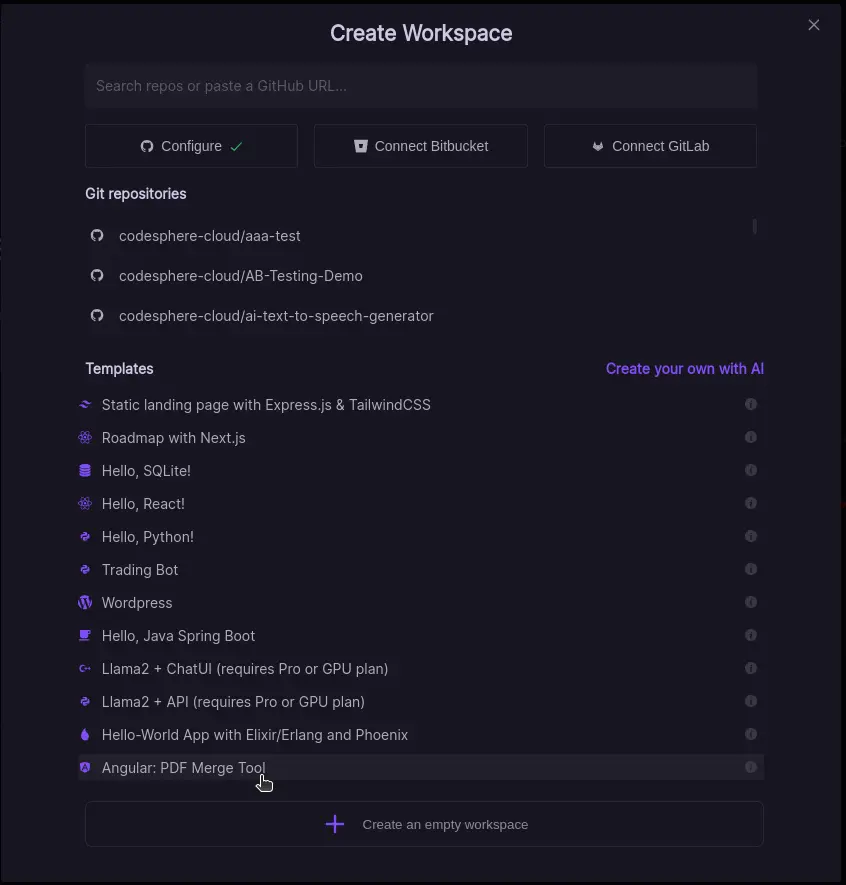This screenshot has width=846, height=885.
Task: Click the React icon next to Hello, React!
Action: click(x=85, y=503)
